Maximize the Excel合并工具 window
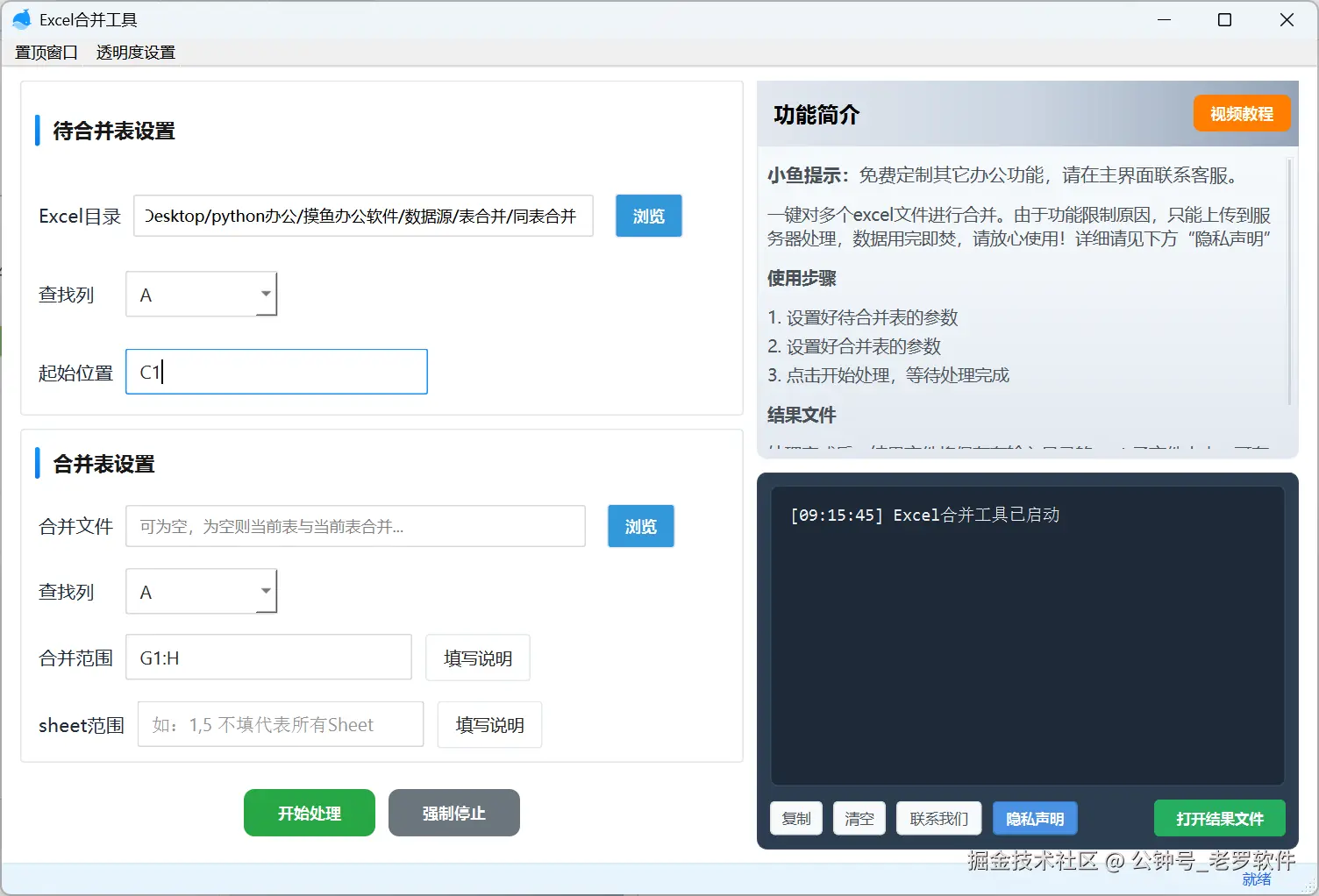 (x=1225, y=19)
